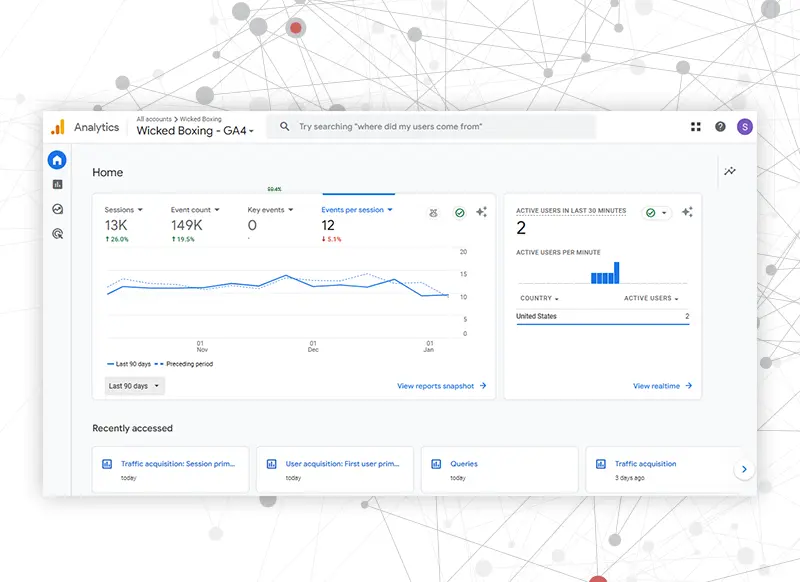Click the sparkle insights icon on chart card
800x582 pixels.
pyautogui.click(x=482, y=212)
